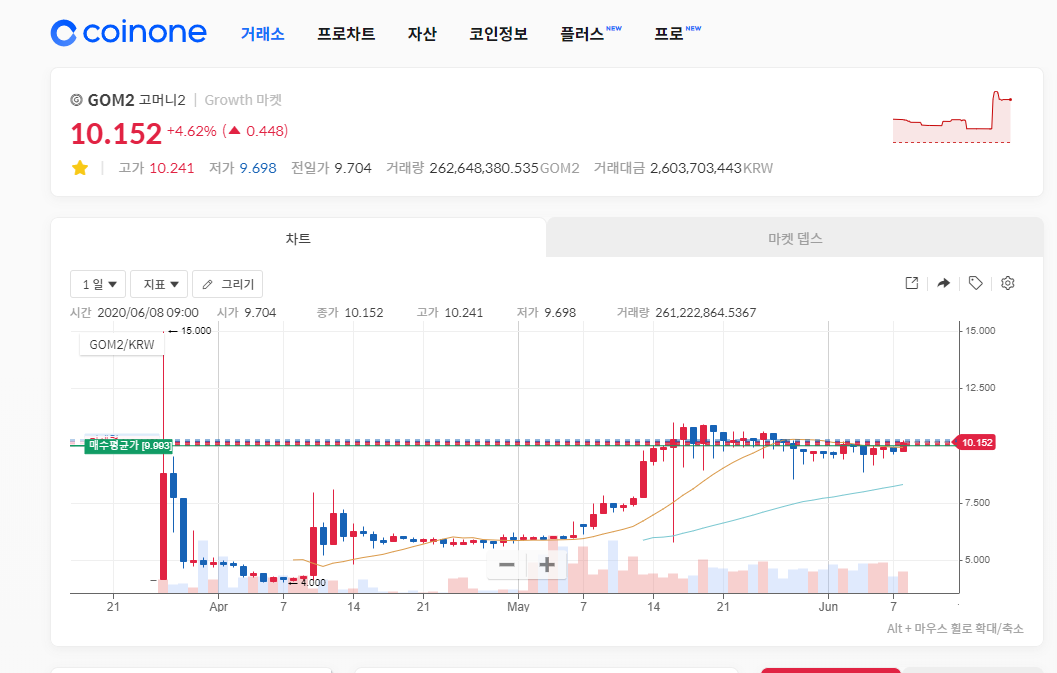Screen dimensions: 1057x673
Task: Open the 프로차트 menu
Action: click(346, 34)
